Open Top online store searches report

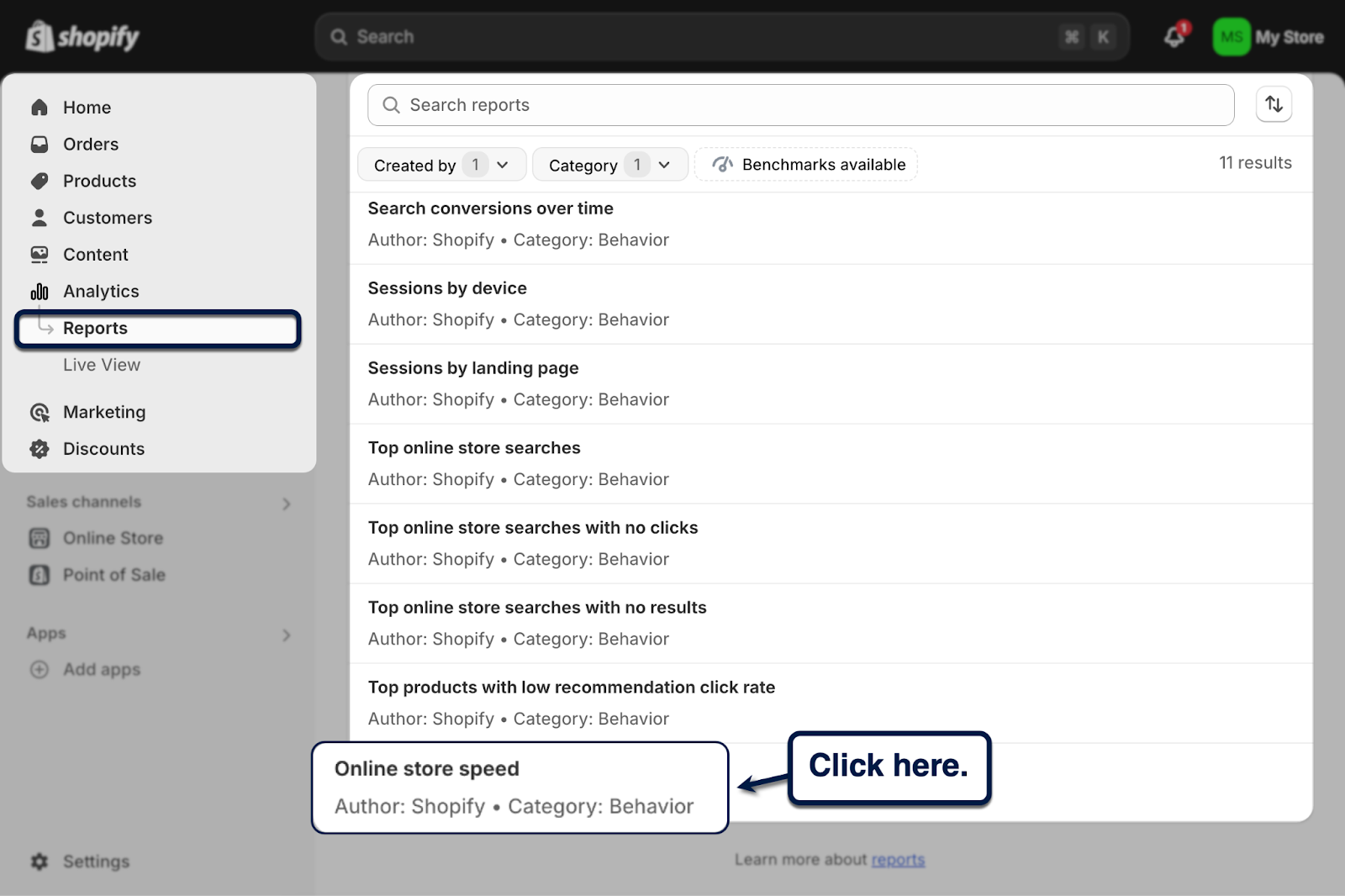(x=831, y=464)
